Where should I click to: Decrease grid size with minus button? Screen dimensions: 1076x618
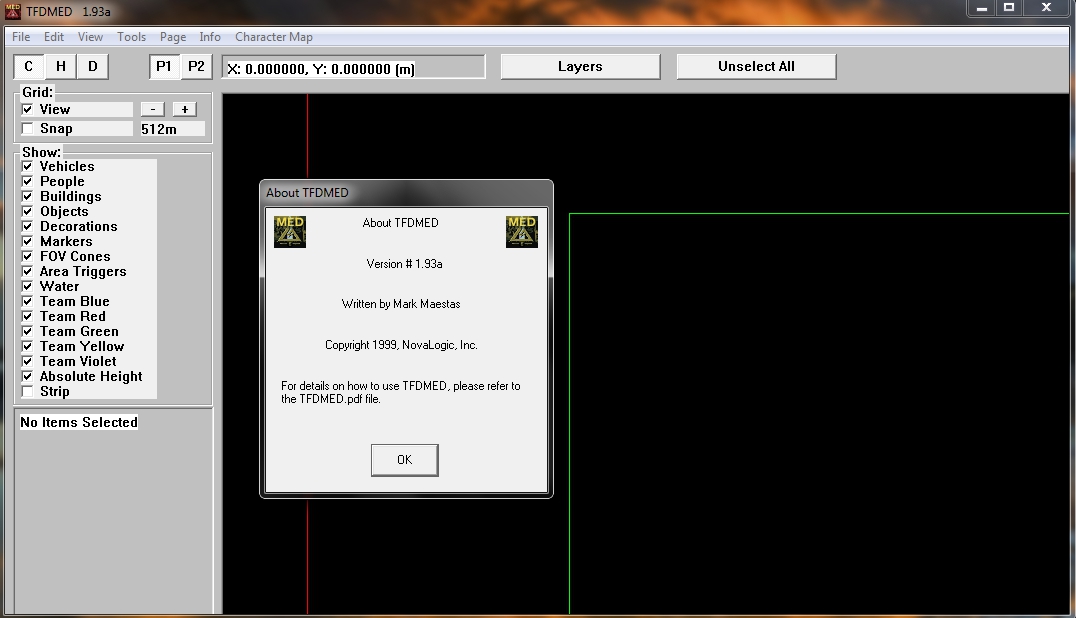152,109
